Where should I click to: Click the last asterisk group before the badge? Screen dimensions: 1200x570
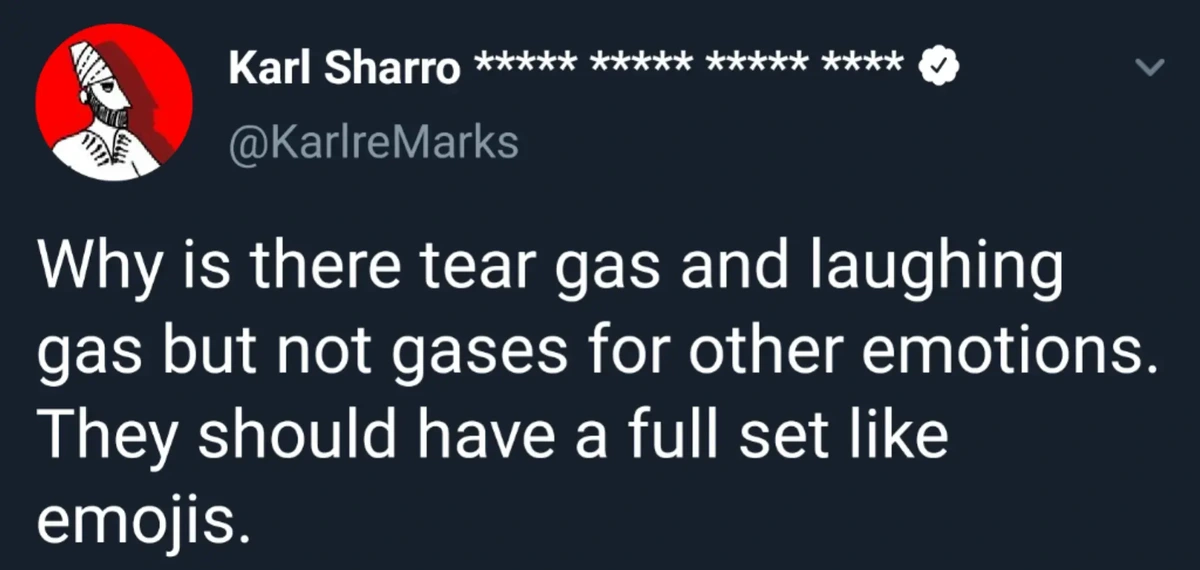click(x=863, y=66)
